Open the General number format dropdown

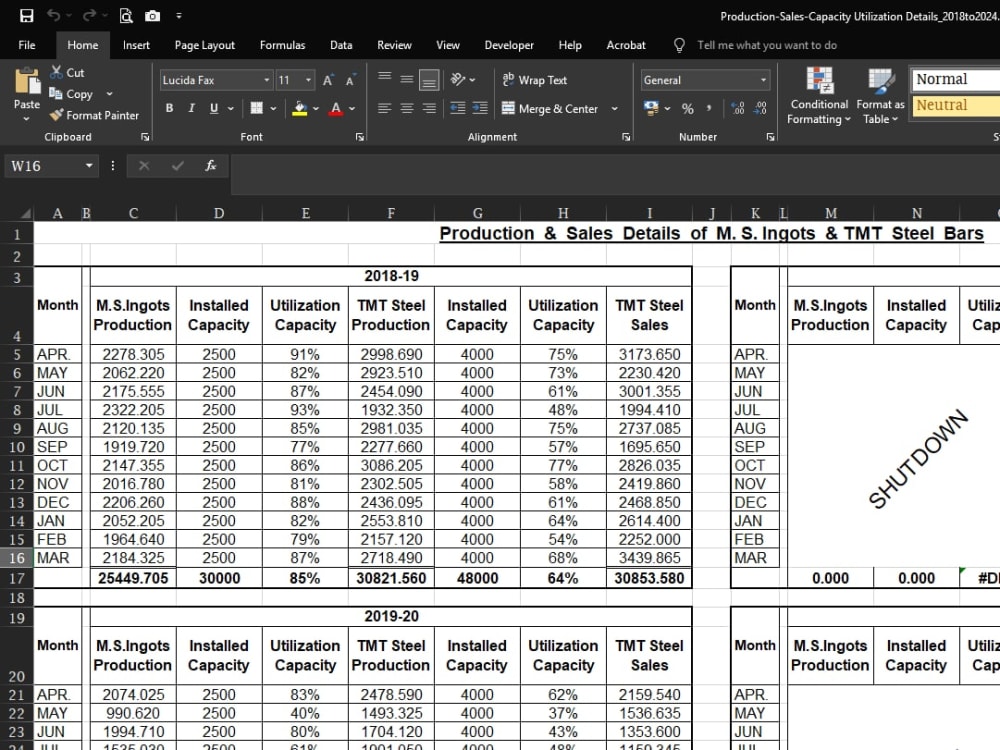click(763, 80)
